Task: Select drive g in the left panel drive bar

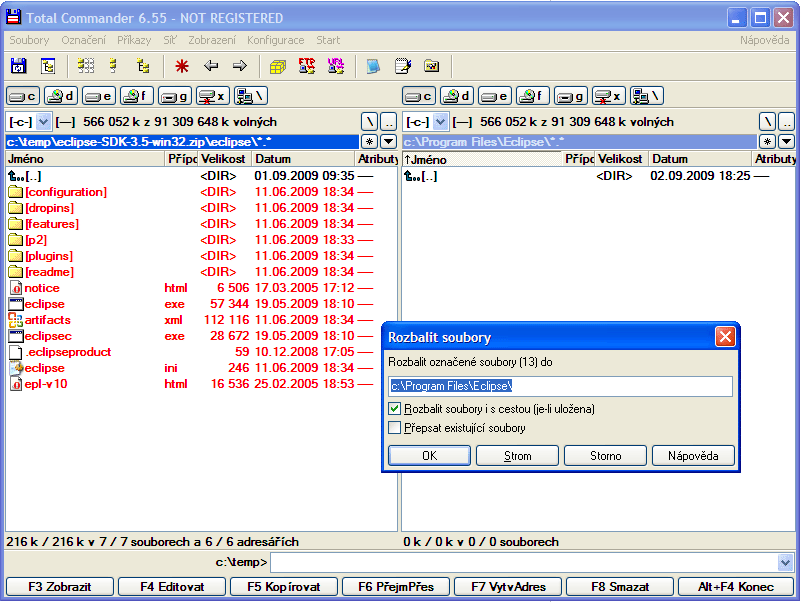Action: pyautogui.click(x=175, y=96)
